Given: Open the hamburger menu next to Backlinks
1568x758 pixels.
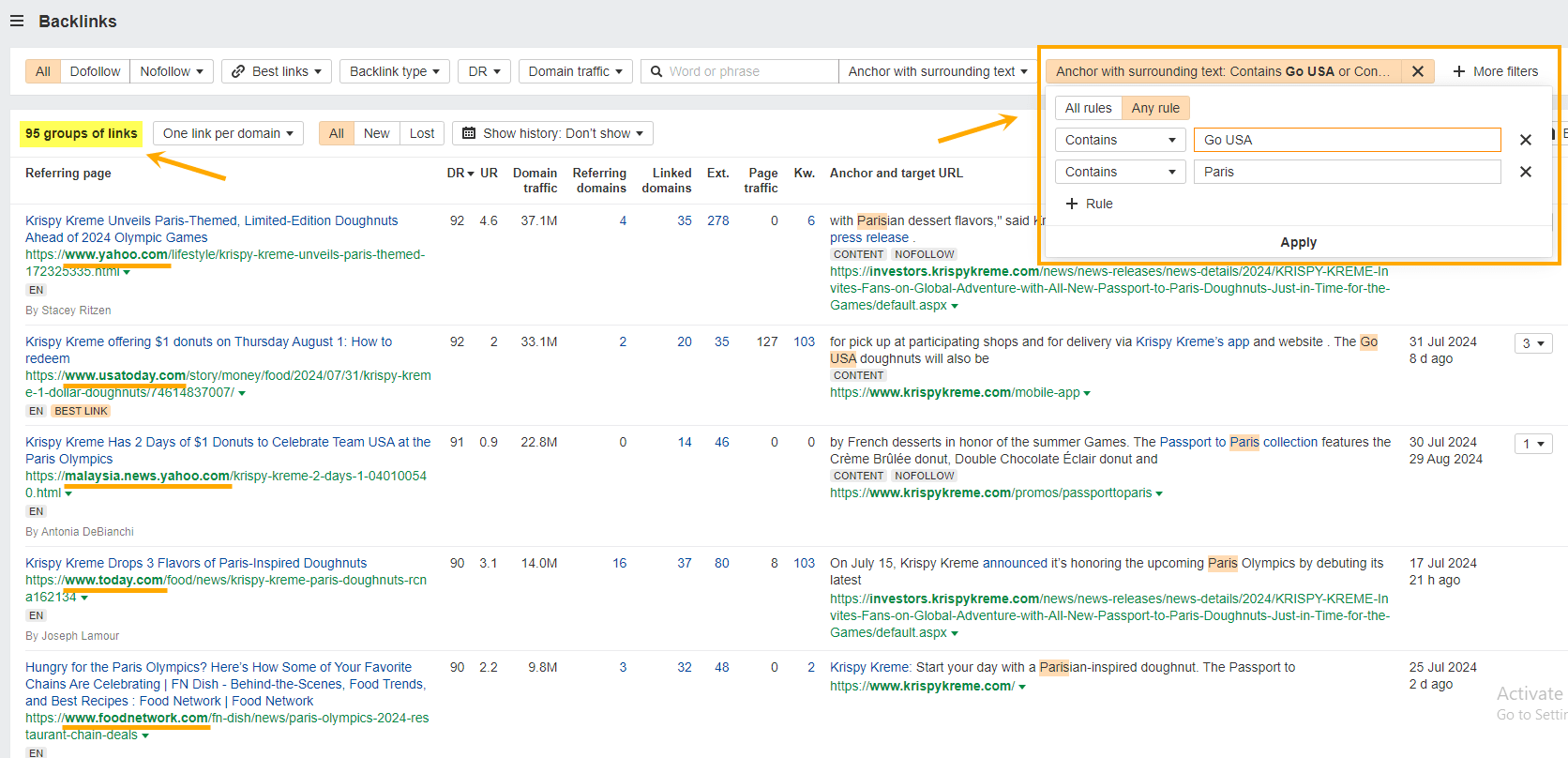Looking at the screenshot, I should [17, 21].
